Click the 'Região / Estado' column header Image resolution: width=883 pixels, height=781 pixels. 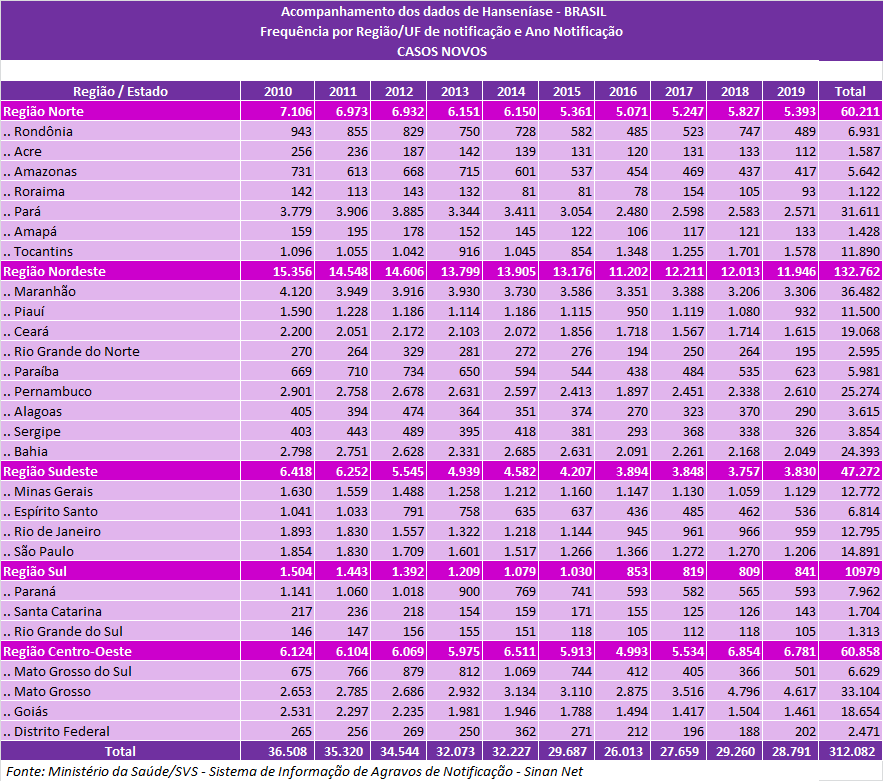pos(121,91)
